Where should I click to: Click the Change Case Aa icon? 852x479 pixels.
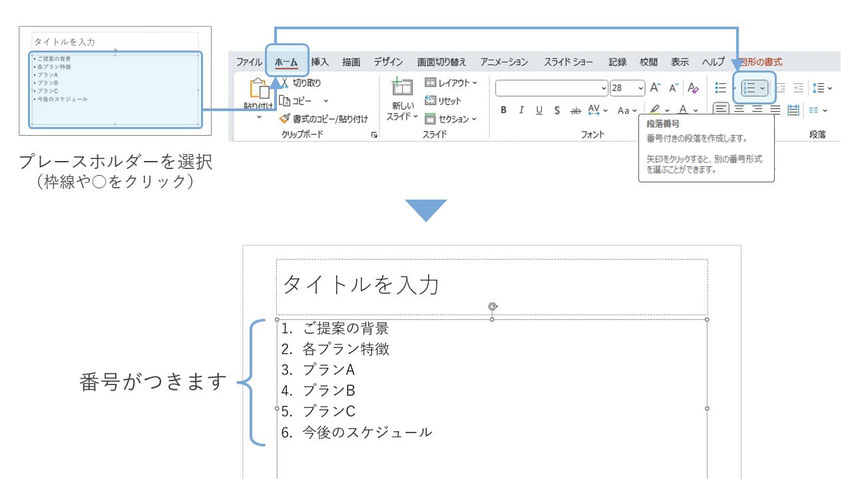pos(623,110)
